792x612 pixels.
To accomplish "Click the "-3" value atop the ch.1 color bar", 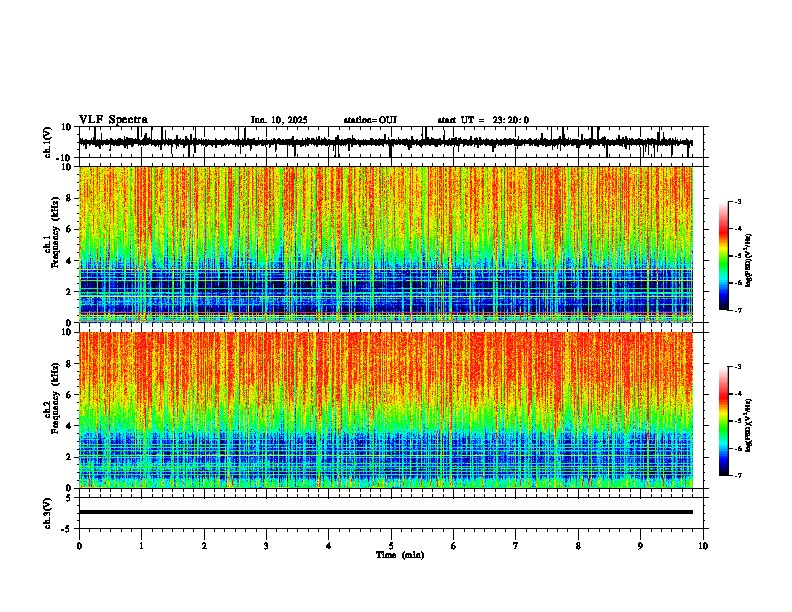I will tap(737, 201).
